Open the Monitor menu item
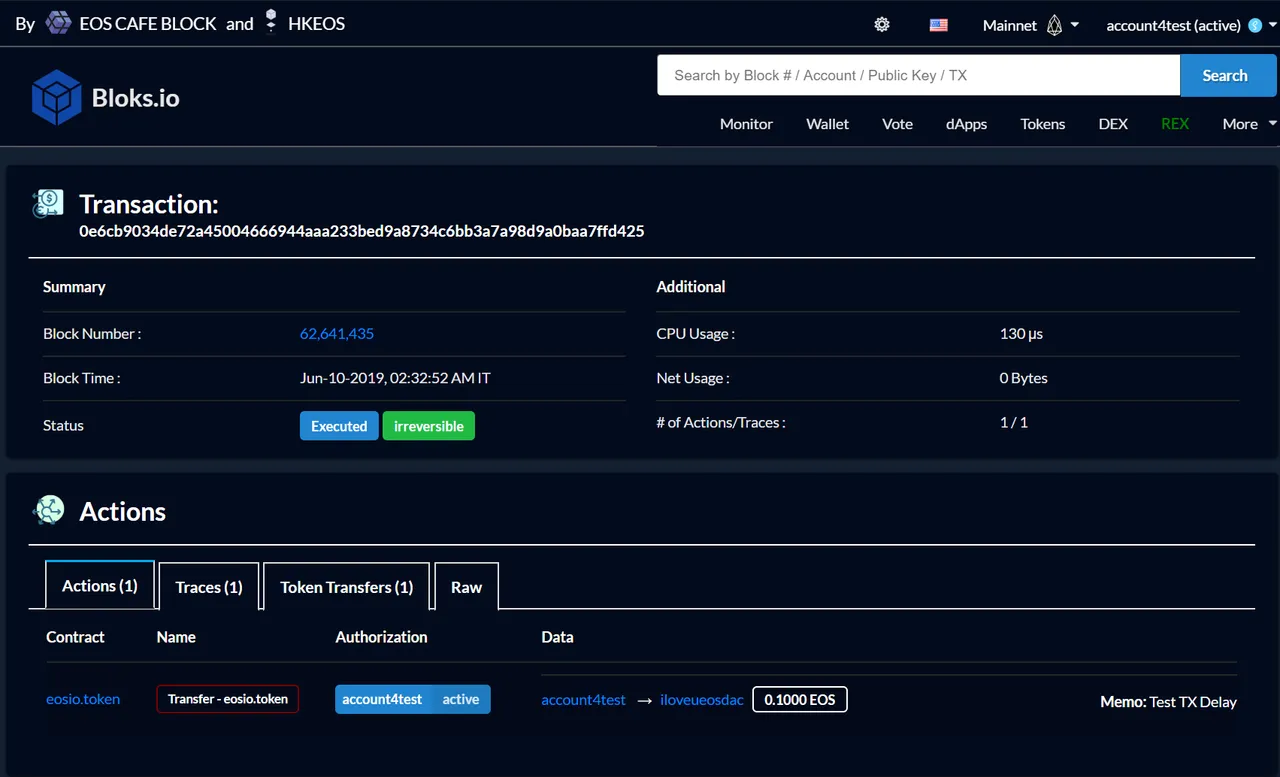Viewport: 1280px width, 777px height. [x=746, y=124]
